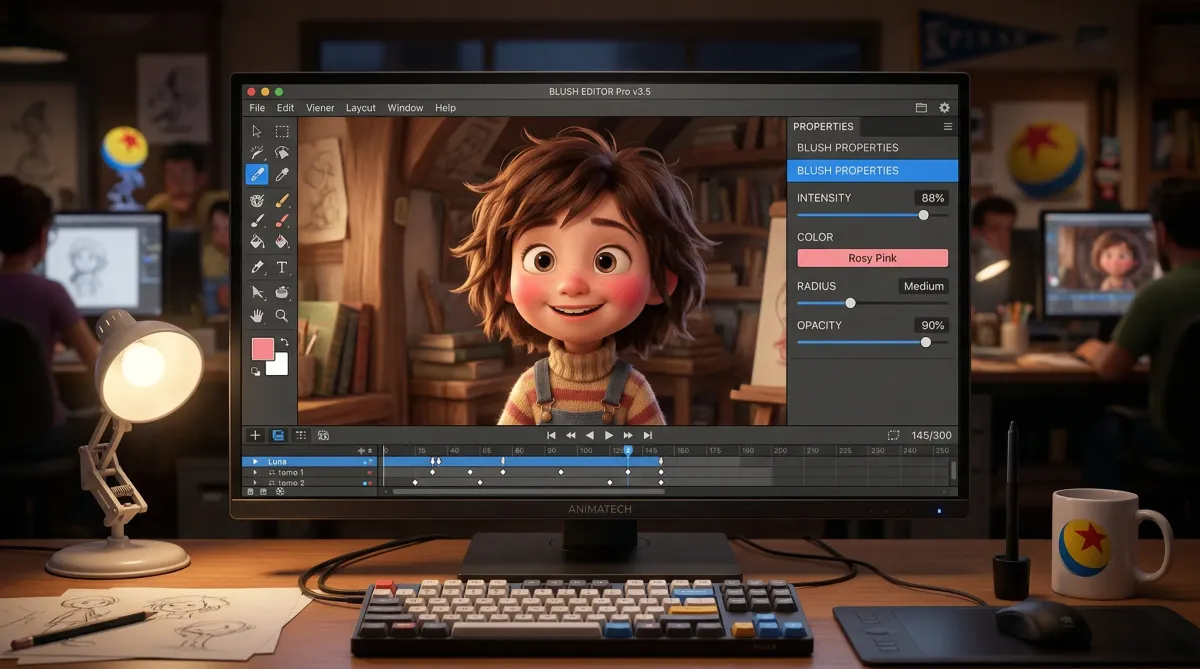Expand the Luna layer
1200x669 pixels.
[x=255, y=461]
